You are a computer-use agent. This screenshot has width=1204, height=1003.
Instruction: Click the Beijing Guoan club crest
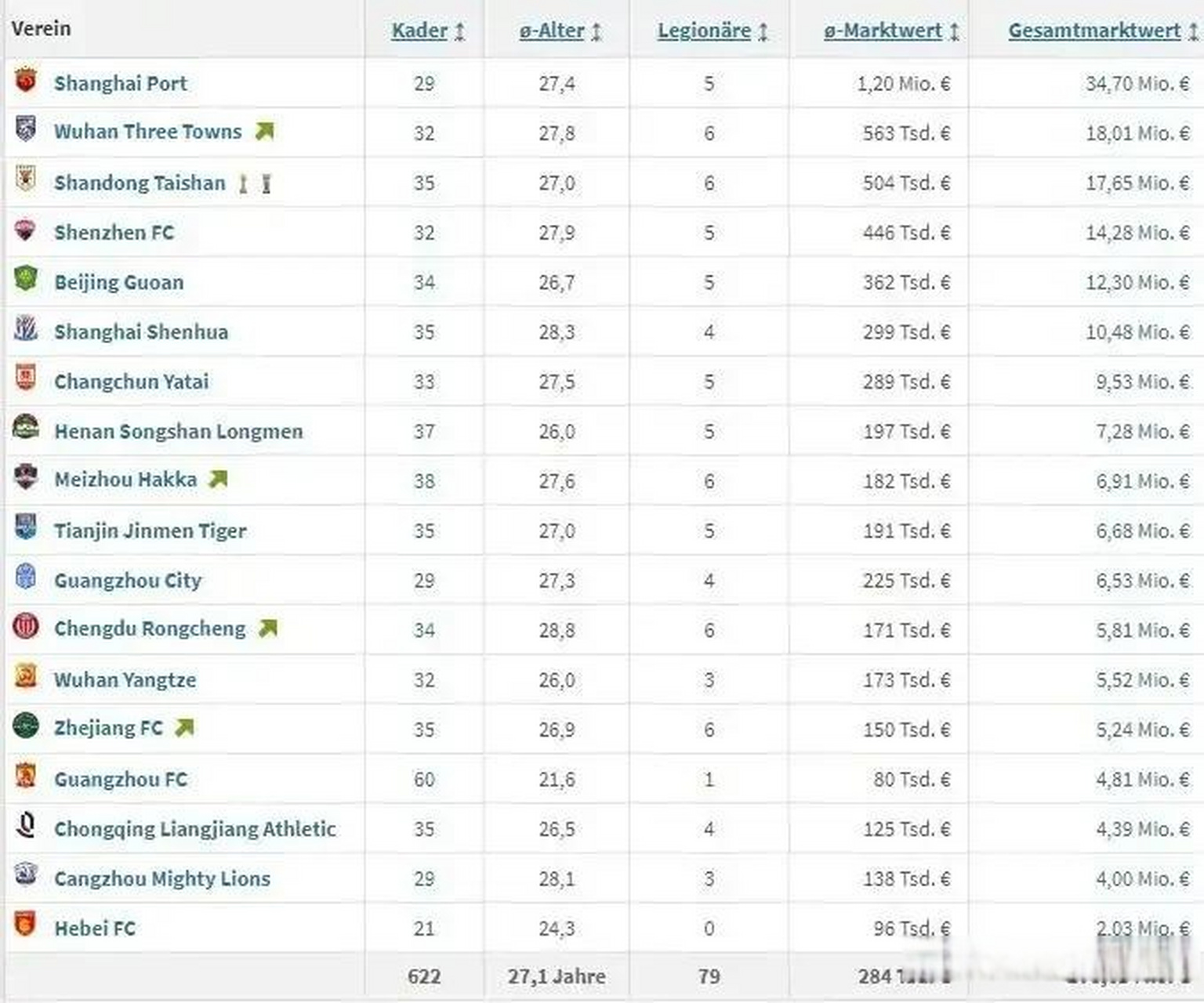point(26,279)
